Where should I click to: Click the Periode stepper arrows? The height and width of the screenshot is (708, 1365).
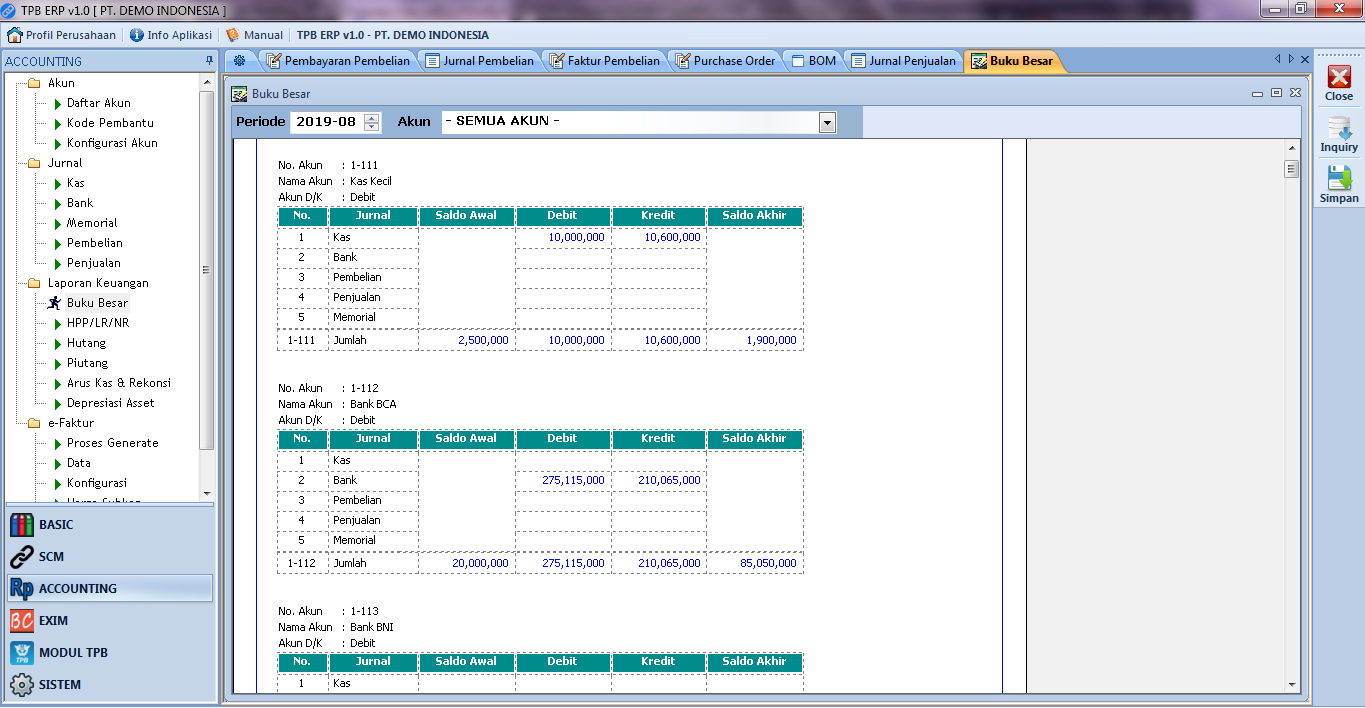pos(372,122)
